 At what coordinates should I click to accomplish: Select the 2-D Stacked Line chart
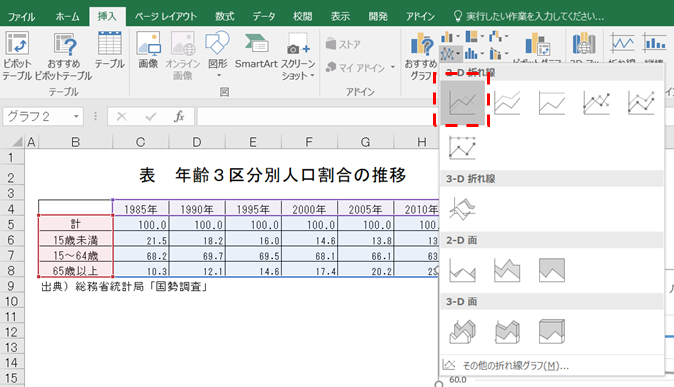pyautogui.click(x=507, y=103)
